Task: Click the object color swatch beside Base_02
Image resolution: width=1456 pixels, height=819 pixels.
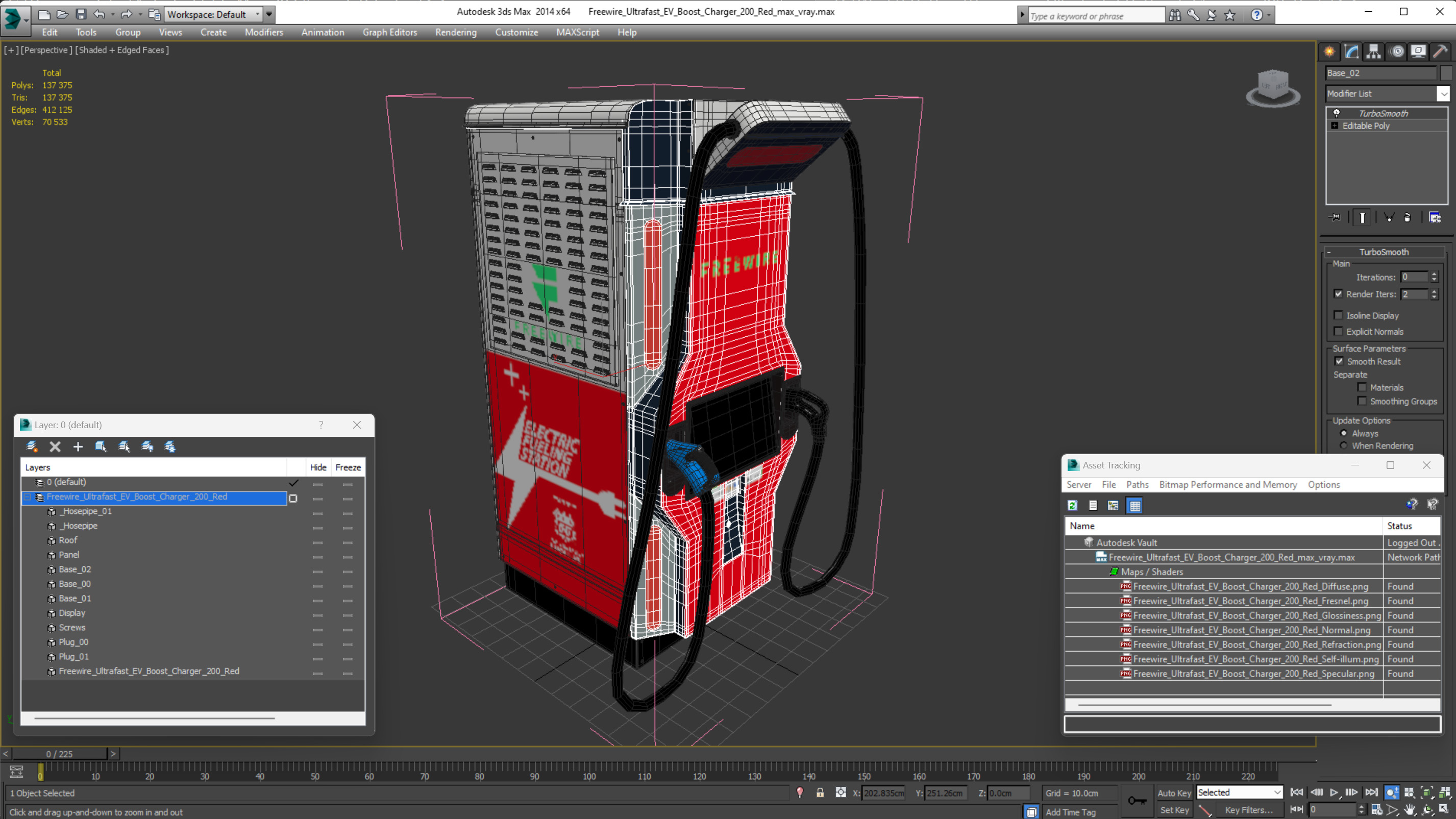Action: tap(1445, 73)
